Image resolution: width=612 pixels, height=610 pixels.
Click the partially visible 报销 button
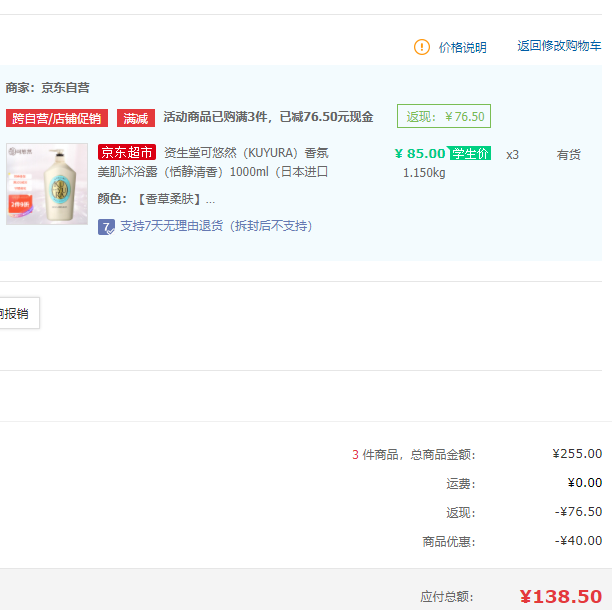(20, 313)
